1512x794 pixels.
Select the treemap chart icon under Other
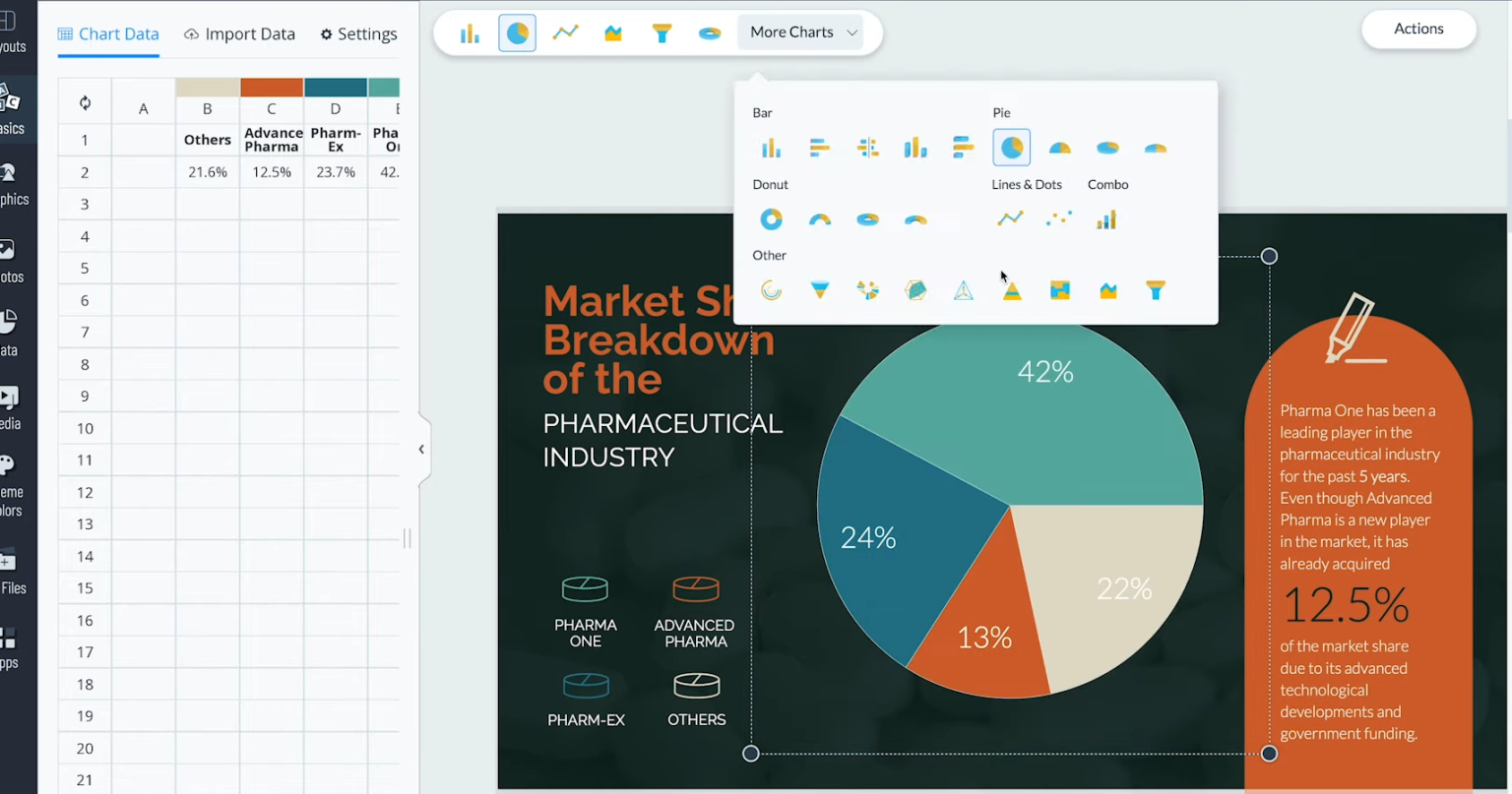1059,289
